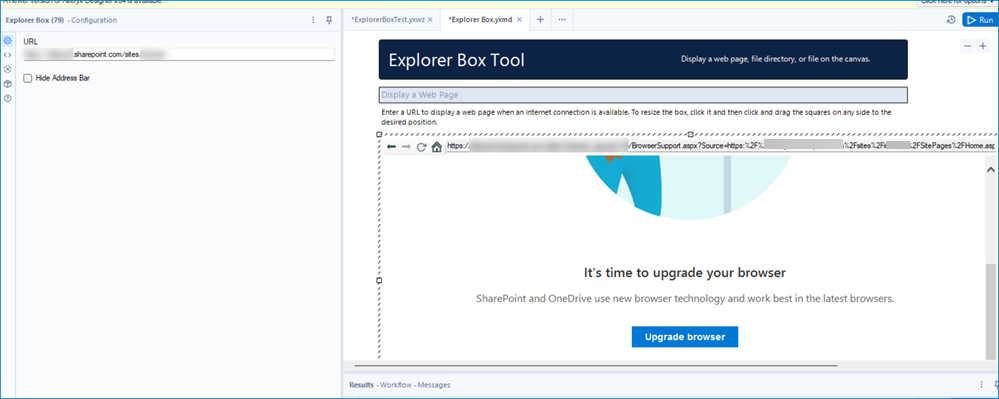This screenshot has height=399, width=999.
Task: Select the embedded browser address bar
Action: (720, 147)
